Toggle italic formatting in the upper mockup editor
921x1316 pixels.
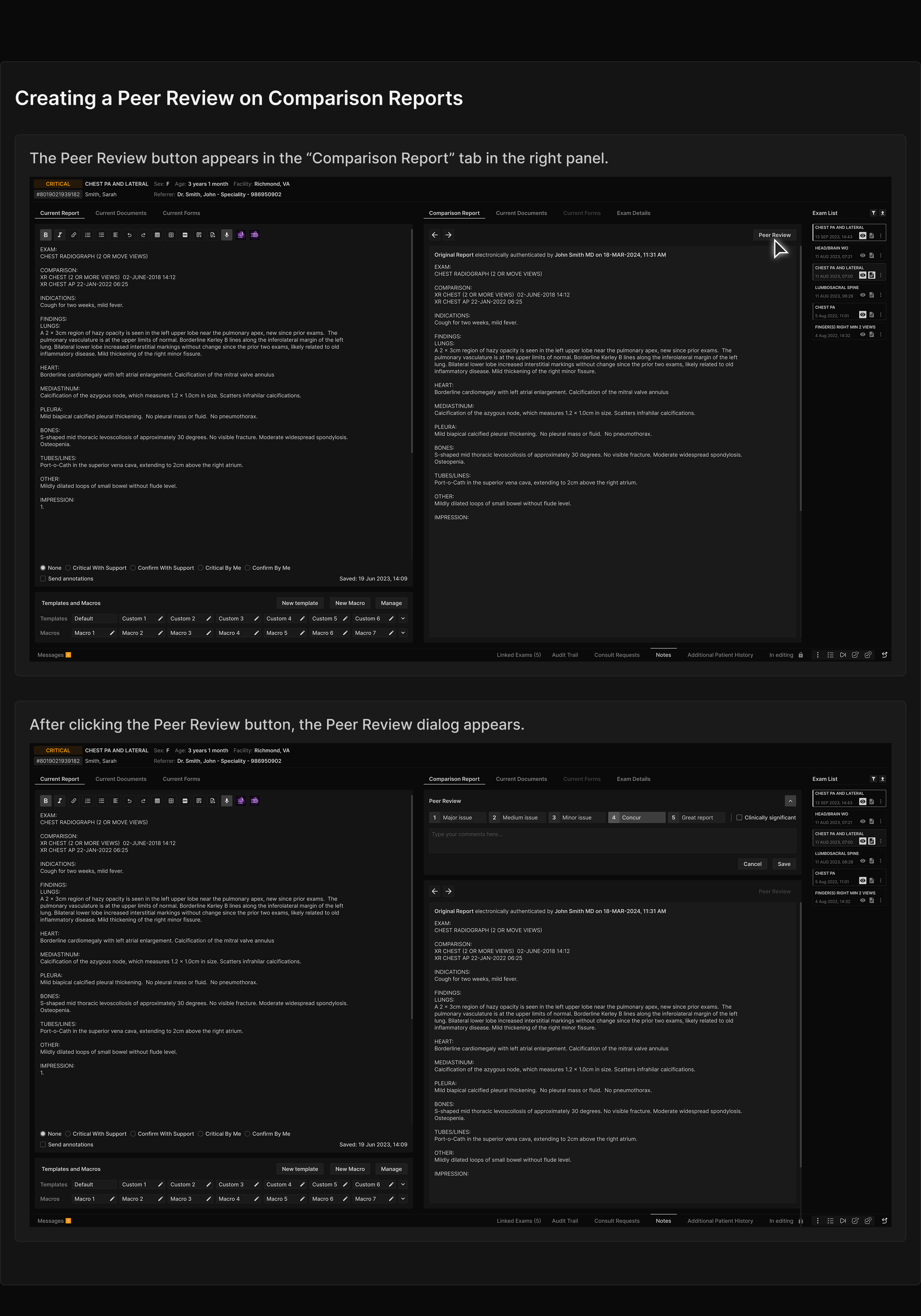(60, 235)
